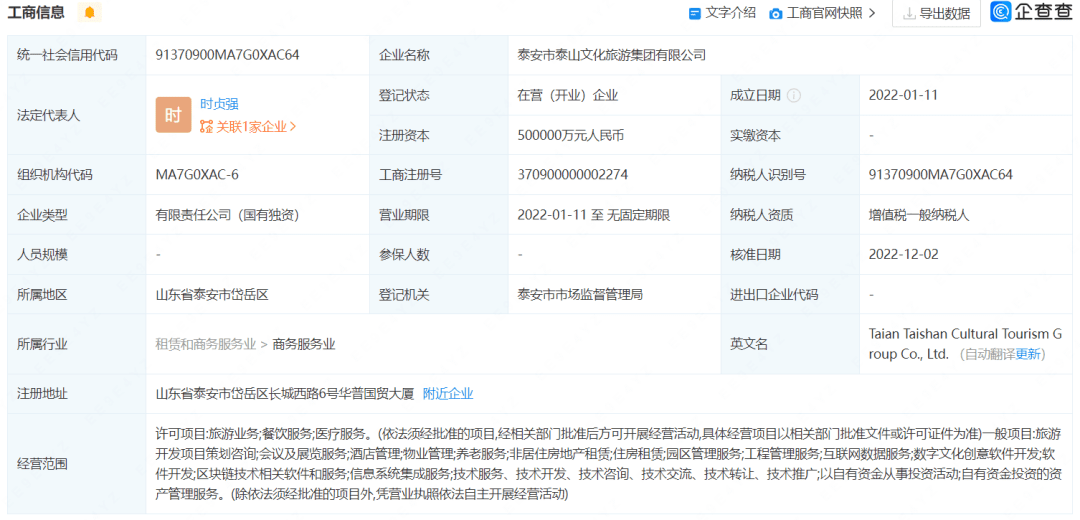Expand the 工商官网快照 chevron arrow
Screen dimensions: 1080x520
tap(872, 13)
